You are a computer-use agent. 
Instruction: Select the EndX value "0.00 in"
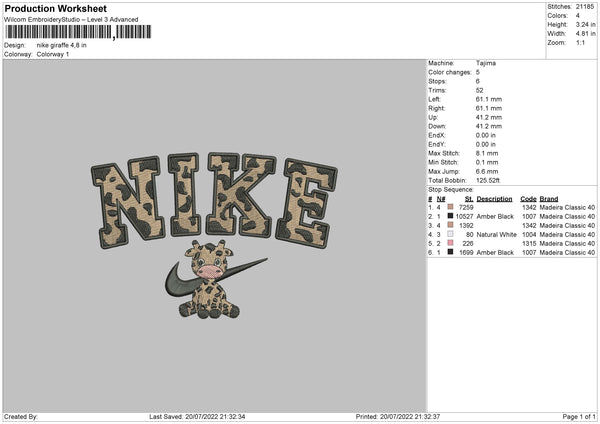point(486,135)
